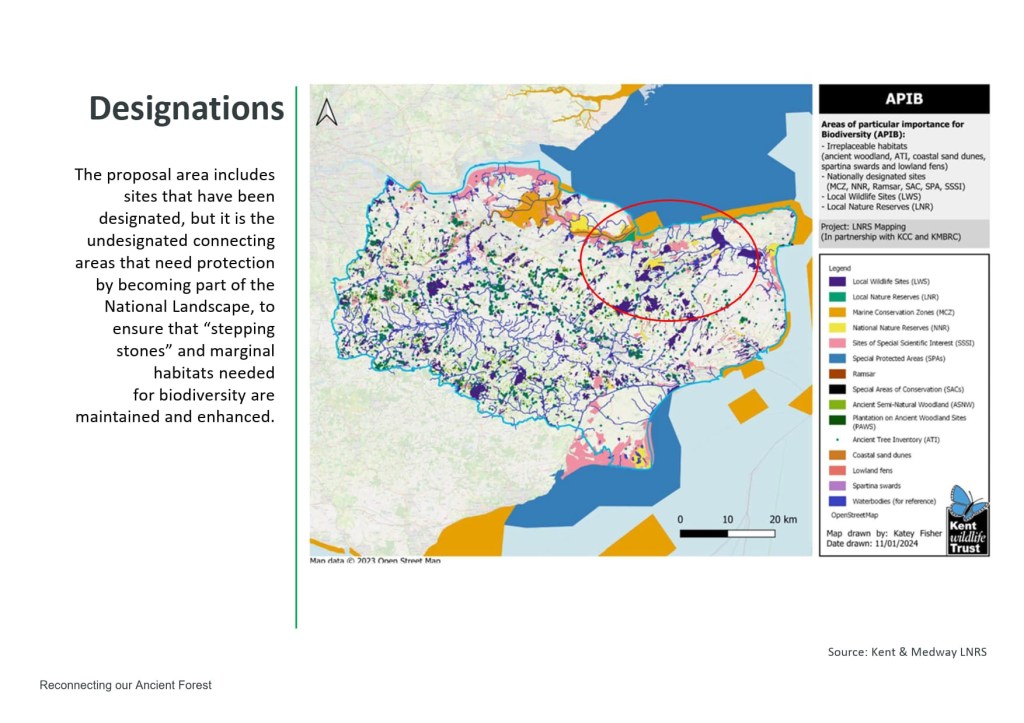Click the Source: Kent & Medway LNRS caption
The width and height of the screenshot is (1024, 723).
pyautogui.click(x=906, y=652)
